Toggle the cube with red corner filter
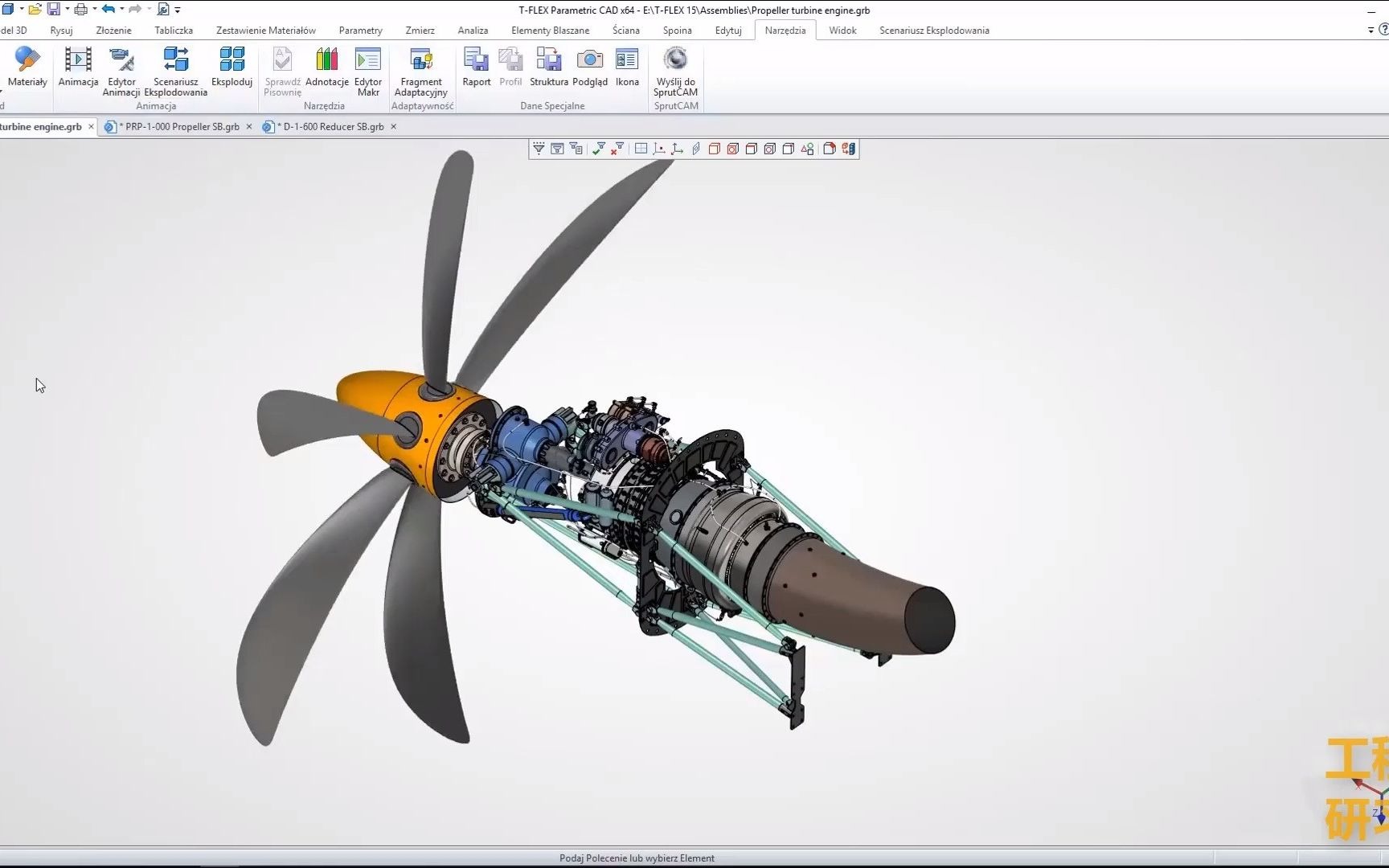 829,149
